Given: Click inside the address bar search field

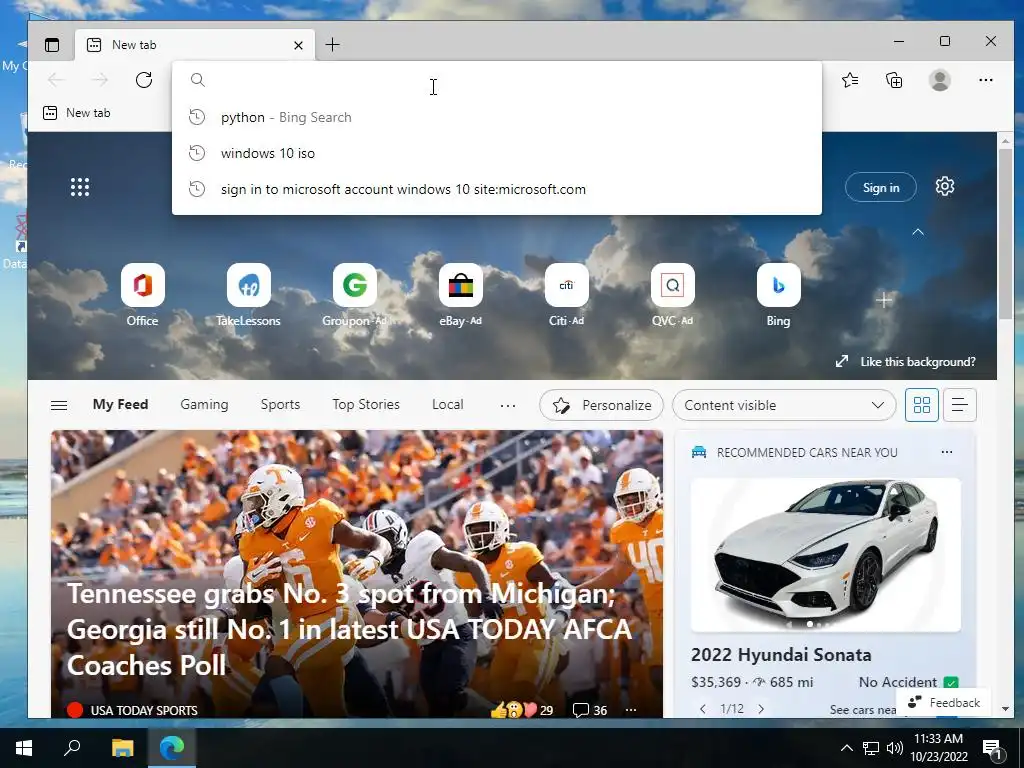Looking at the screenshot, I should pyautogui.click(x=496, y=80).
